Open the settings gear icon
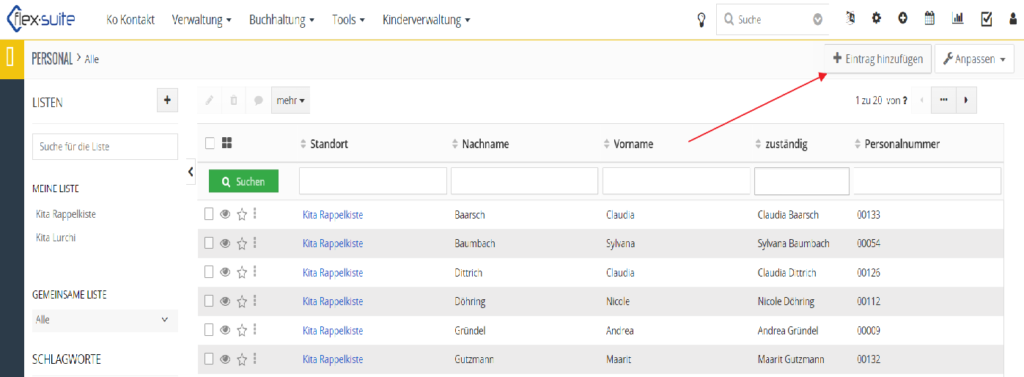The image size is (1024, 377). [876, 20]
